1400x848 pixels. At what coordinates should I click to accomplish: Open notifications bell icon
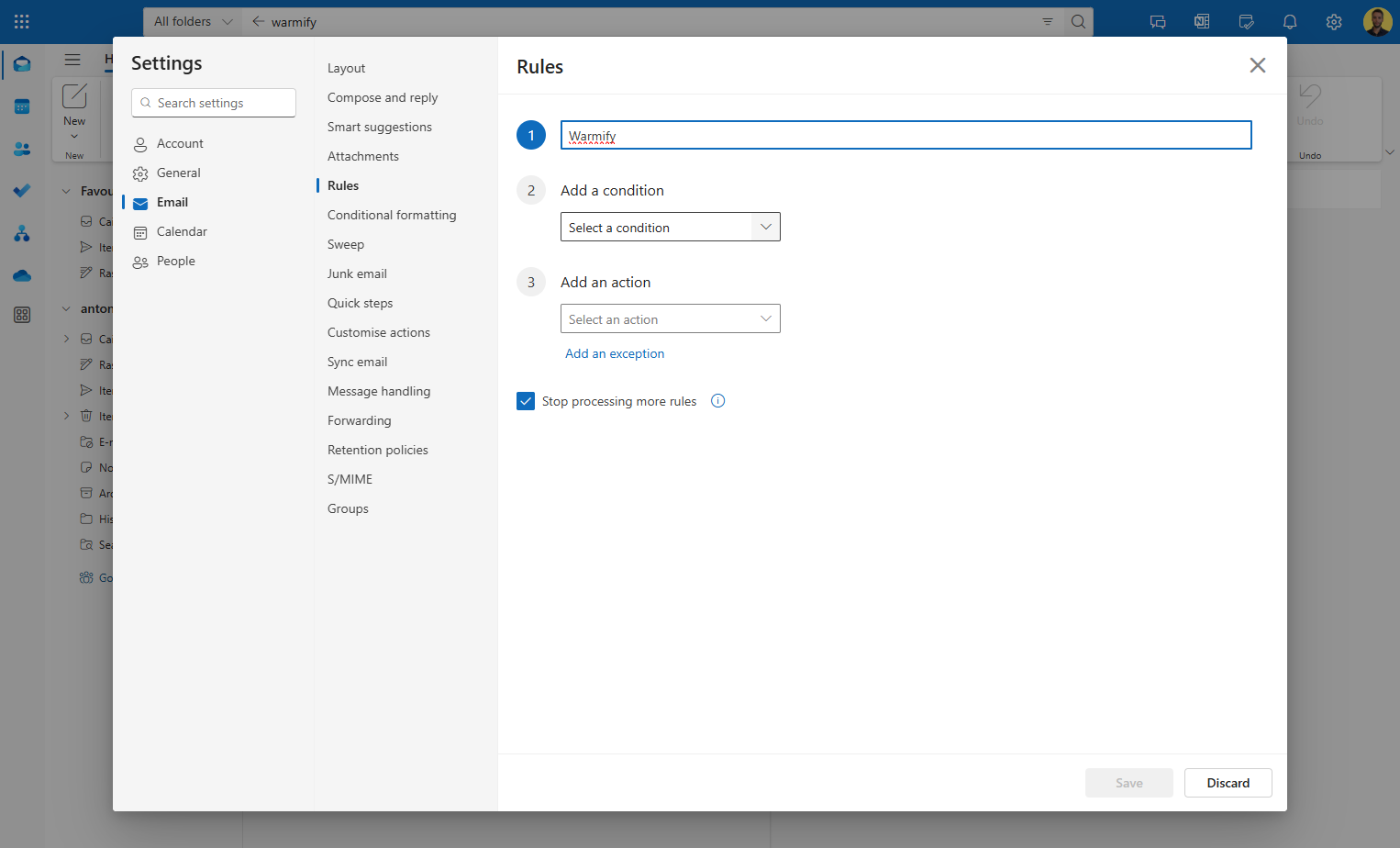pos(1290,22)
